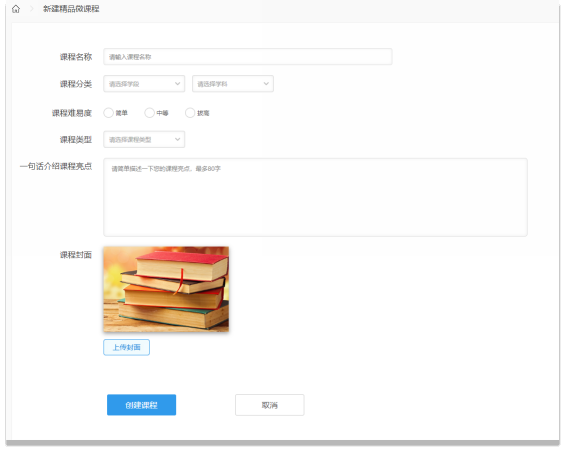The image size is (564, 450).
Task: Expand the 请选择课程类型 dropdown
Action: pos(144,140)
